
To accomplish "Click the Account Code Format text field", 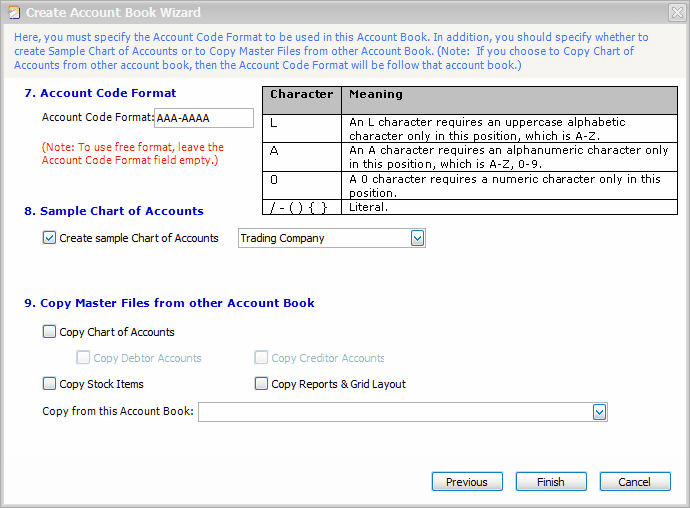I will [x=204, y=118].
